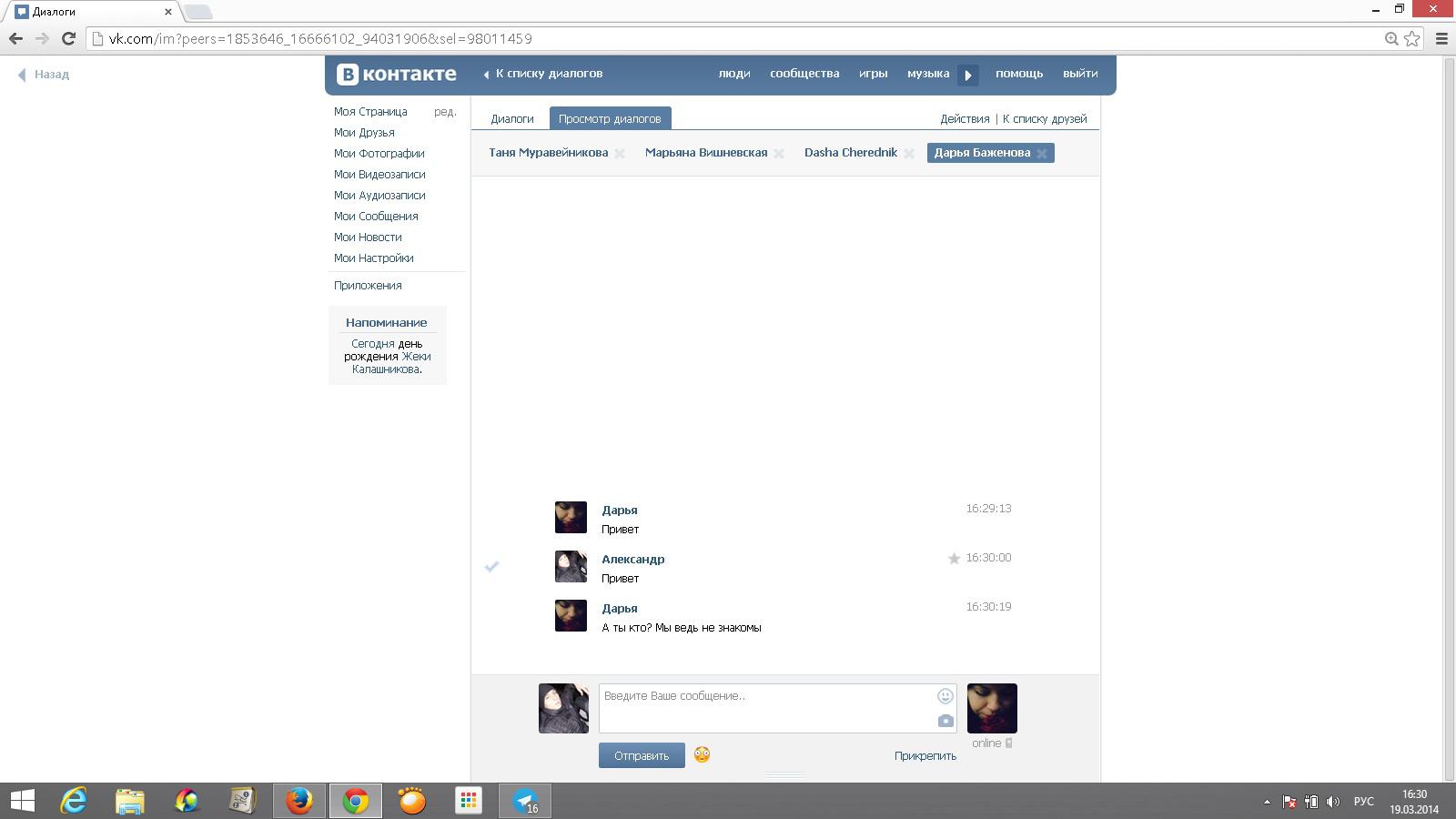This screenshot has height=819, width=1456.
Task: Open volume control in system tray
Action: click(x=1333, y=802)
